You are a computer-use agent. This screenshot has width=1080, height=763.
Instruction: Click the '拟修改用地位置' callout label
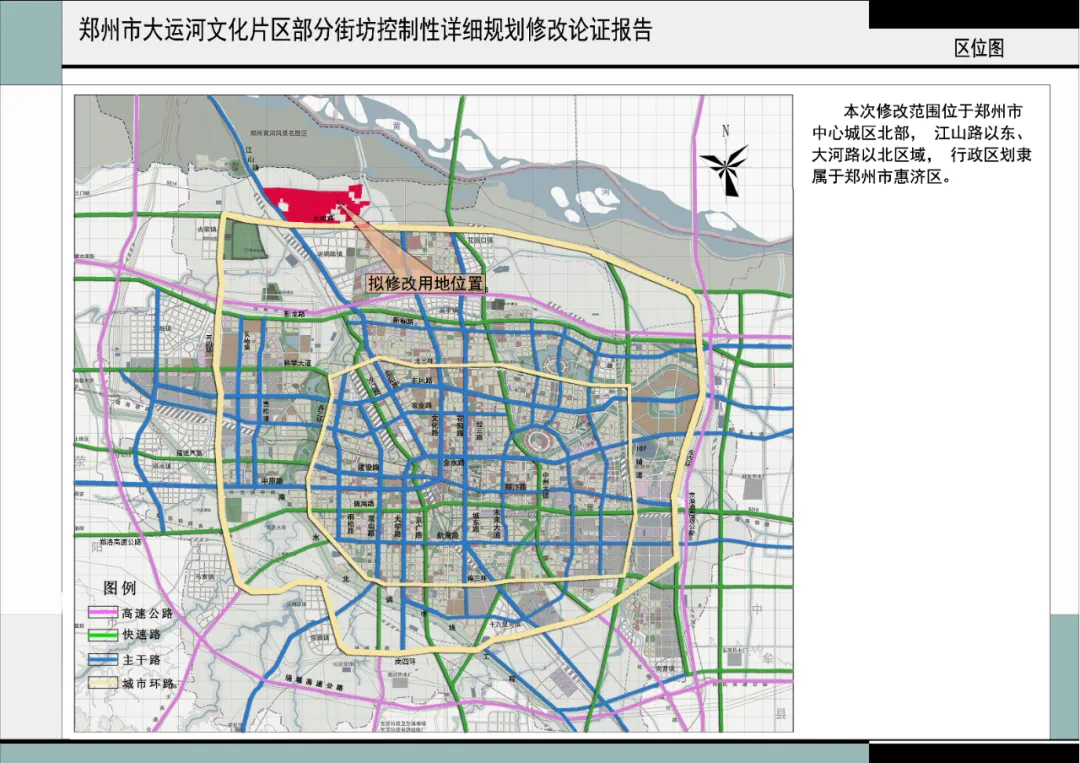coord(425,283)
